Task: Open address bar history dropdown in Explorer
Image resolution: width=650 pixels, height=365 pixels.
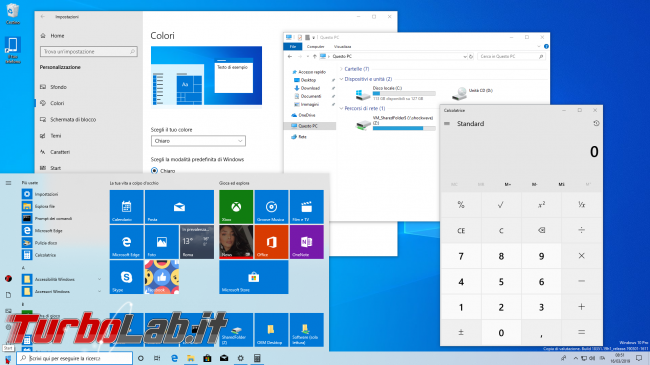Action: pyautogui.click(x=465, y=56)
